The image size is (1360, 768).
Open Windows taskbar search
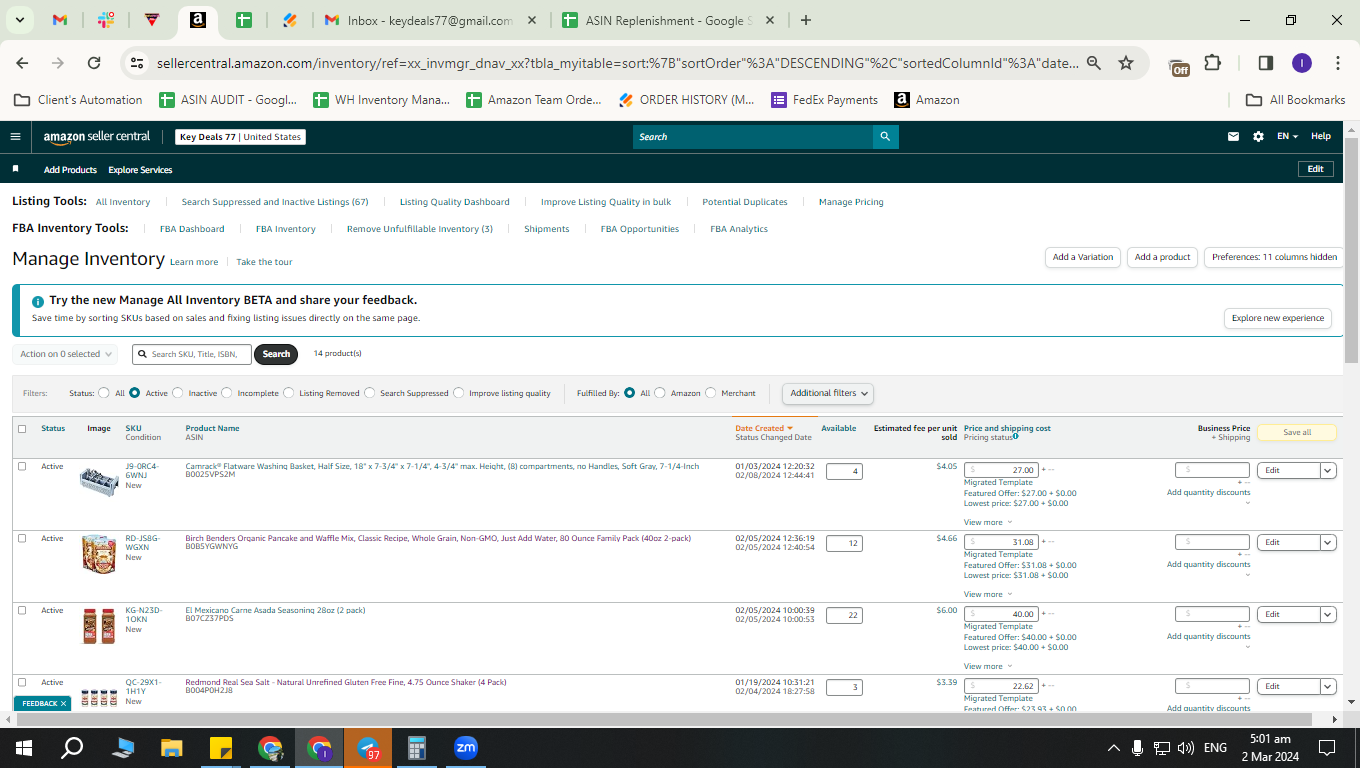pos(72,748)
